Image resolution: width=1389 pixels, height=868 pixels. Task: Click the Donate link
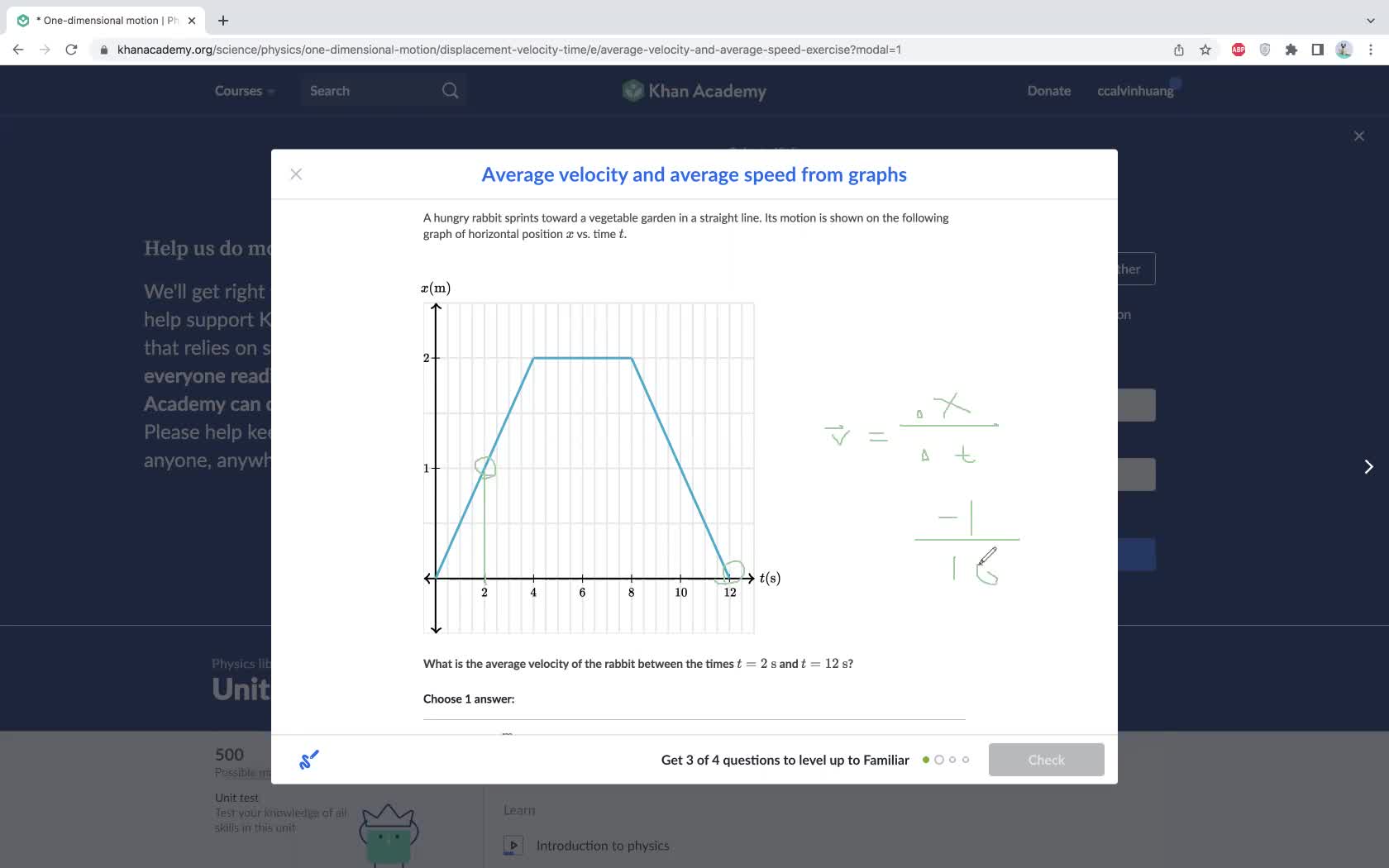point(1048,91)
